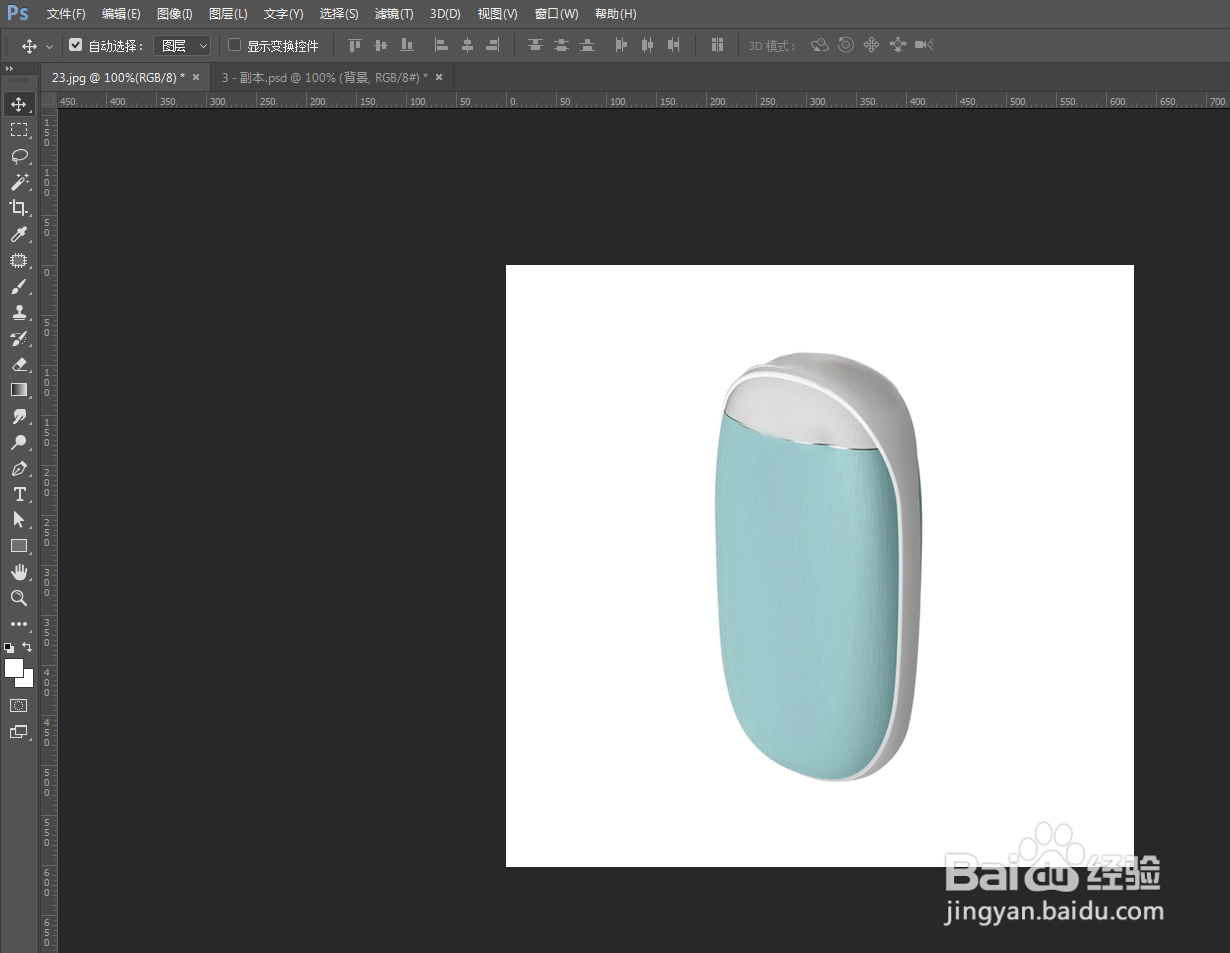Viewport: 1230px width, 953px height.
Task: Toggle the 自动选择 checkbox
Action: coord(75,45)
